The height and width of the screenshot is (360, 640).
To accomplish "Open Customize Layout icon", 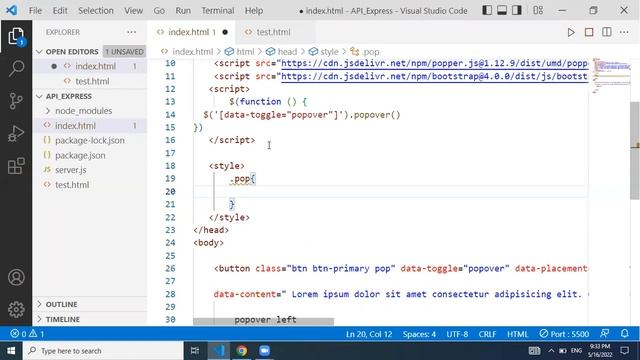I will click(x=538, y=10).
